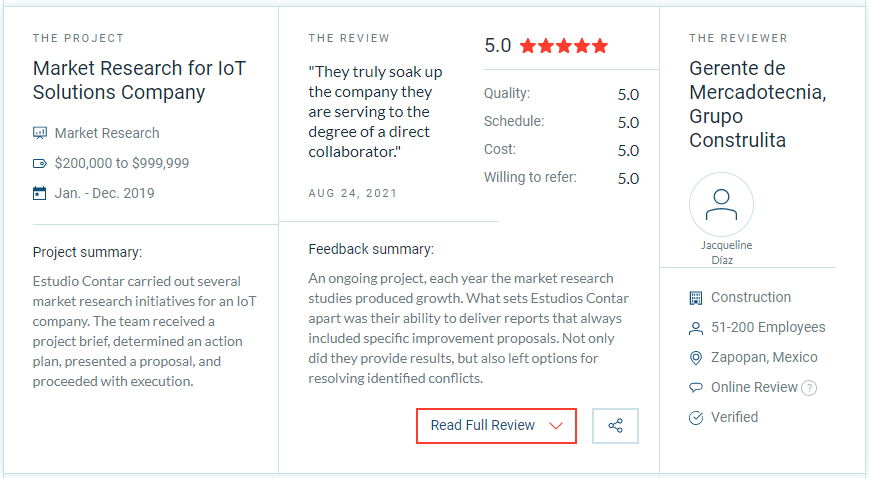The image size is (869, 478).
Task: Click the share icon button
Action: point(615,426)
